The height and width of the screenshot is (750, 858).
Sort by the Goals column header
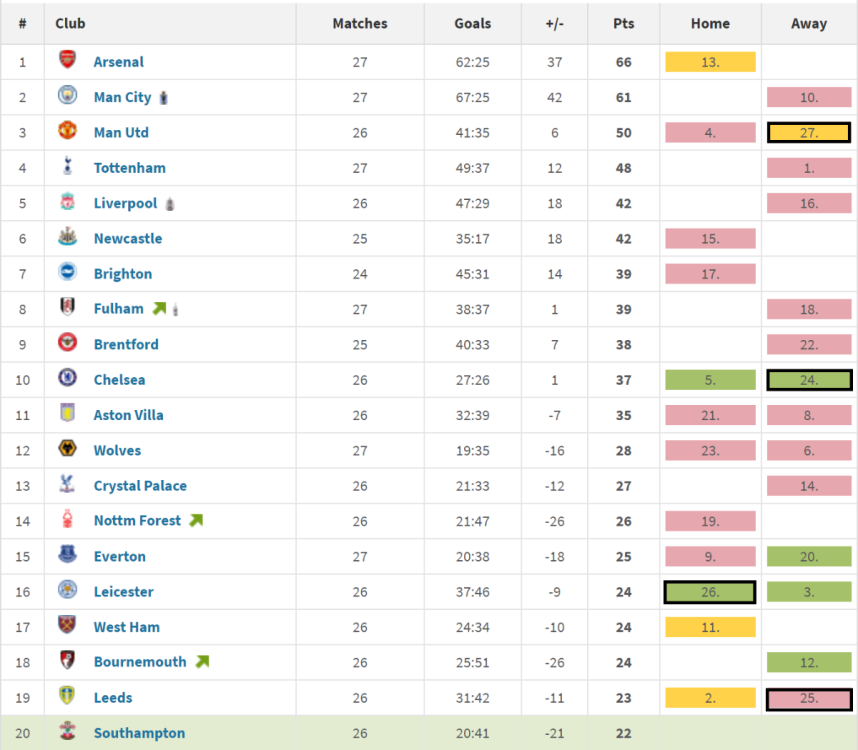pos(472,23)
